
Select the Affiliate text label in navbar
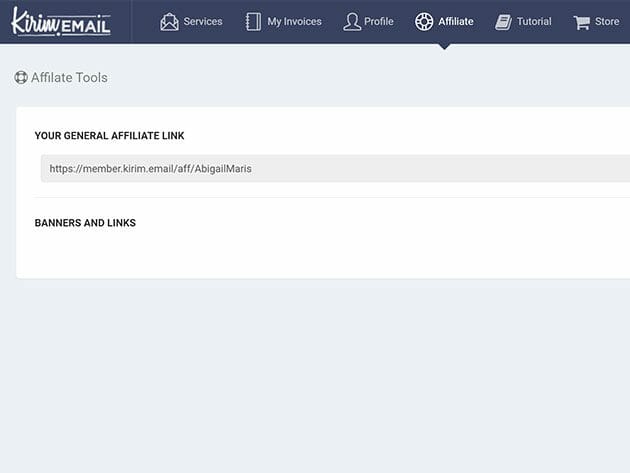pyautogui.click(x=456, y=22)
